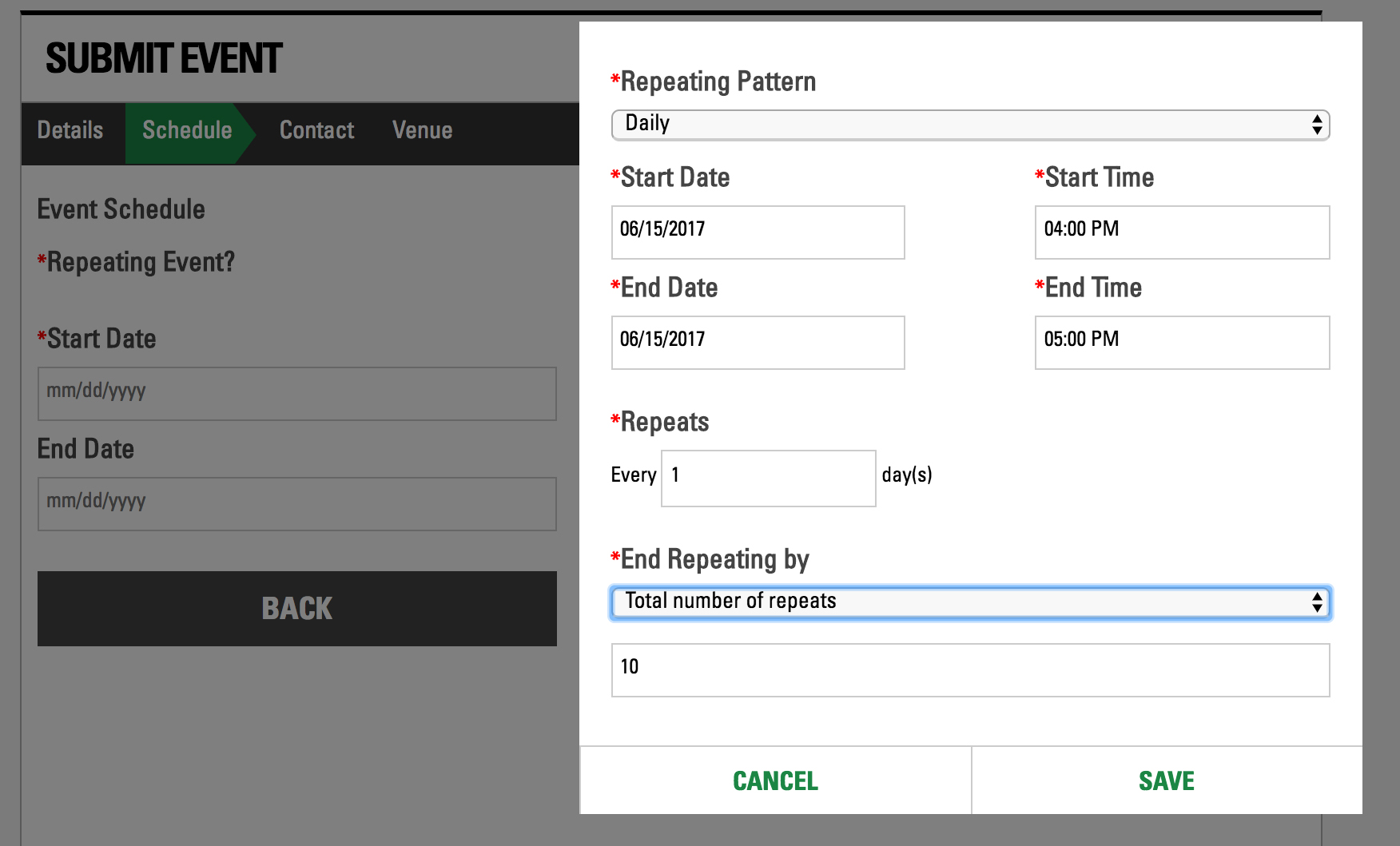The height and width of the screenshot is (846, 1400).
Task: Click the End Repeating by label
Action: click(x=710, y=559)
